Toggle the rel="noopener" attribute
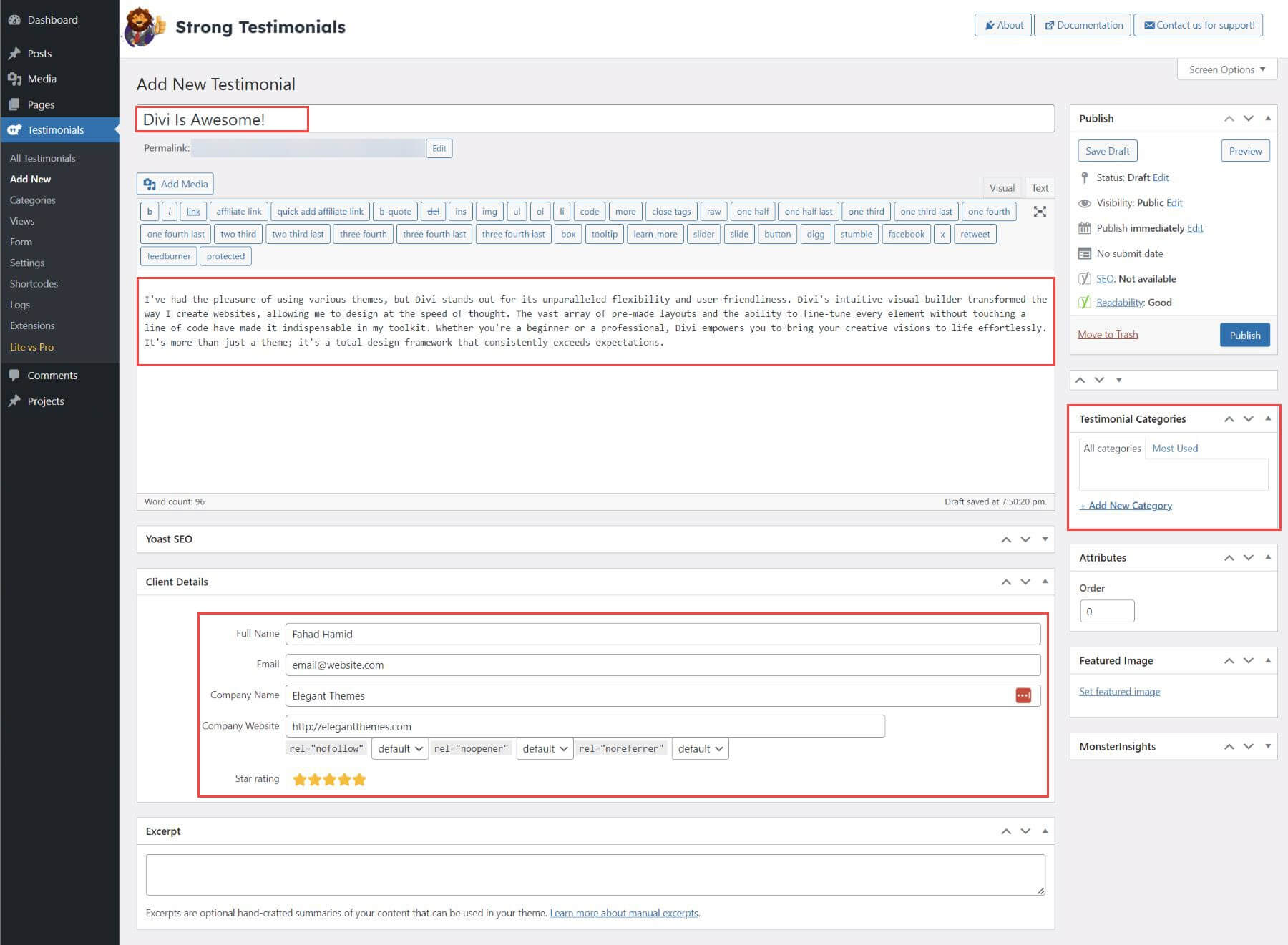Screen dimensions: 1288x945 (x=471, y=748)
